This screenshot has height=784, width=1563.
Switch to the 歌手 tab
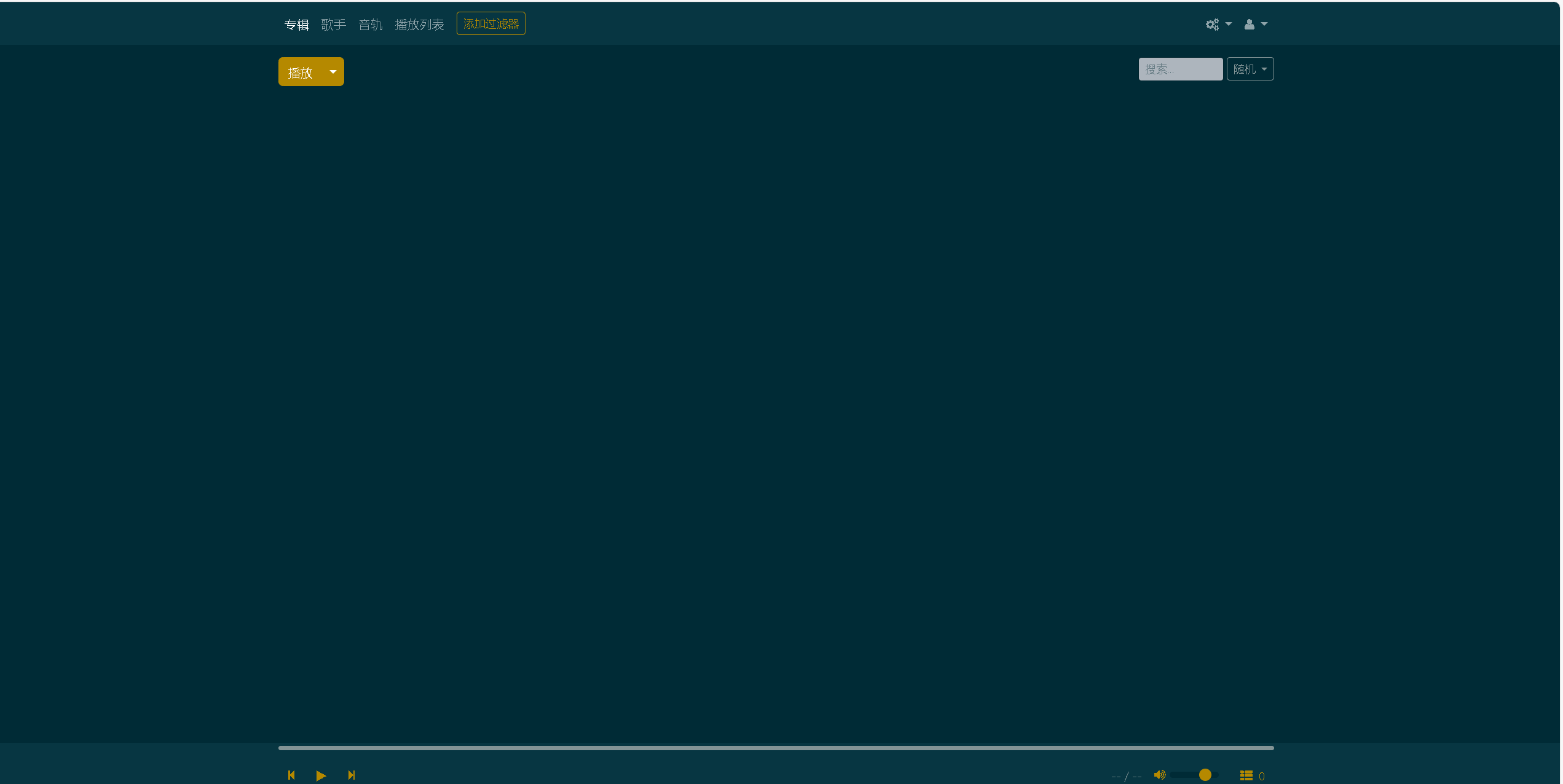tap(333, 25)
